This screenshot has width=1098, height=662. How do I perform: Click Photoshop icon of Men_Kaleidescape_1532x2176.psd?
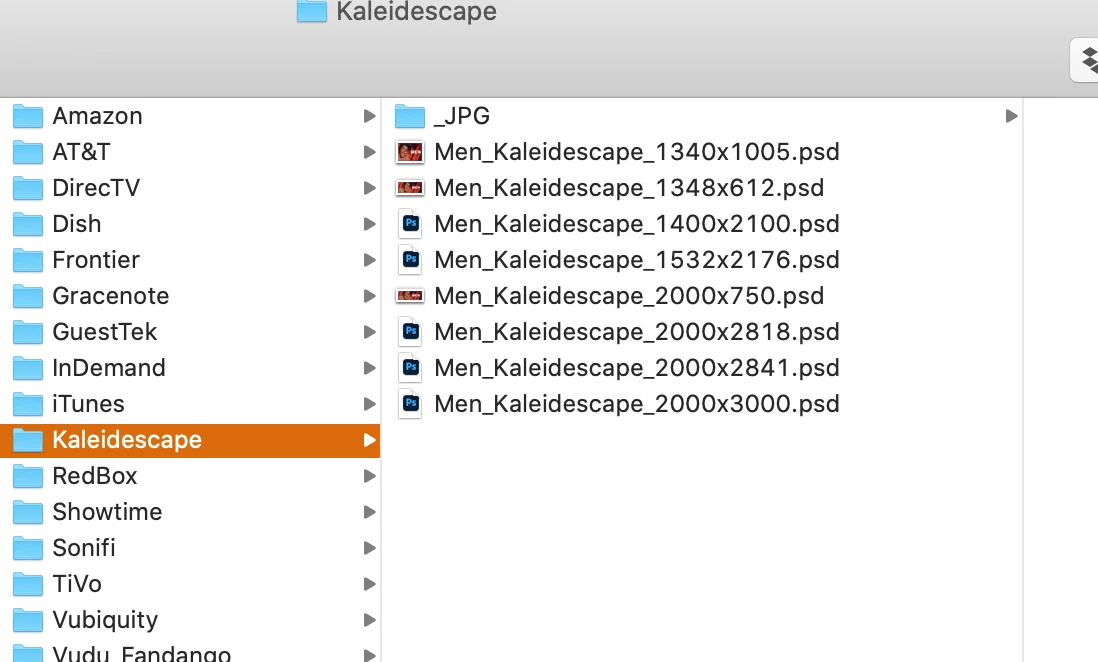[x=410, y=260]
